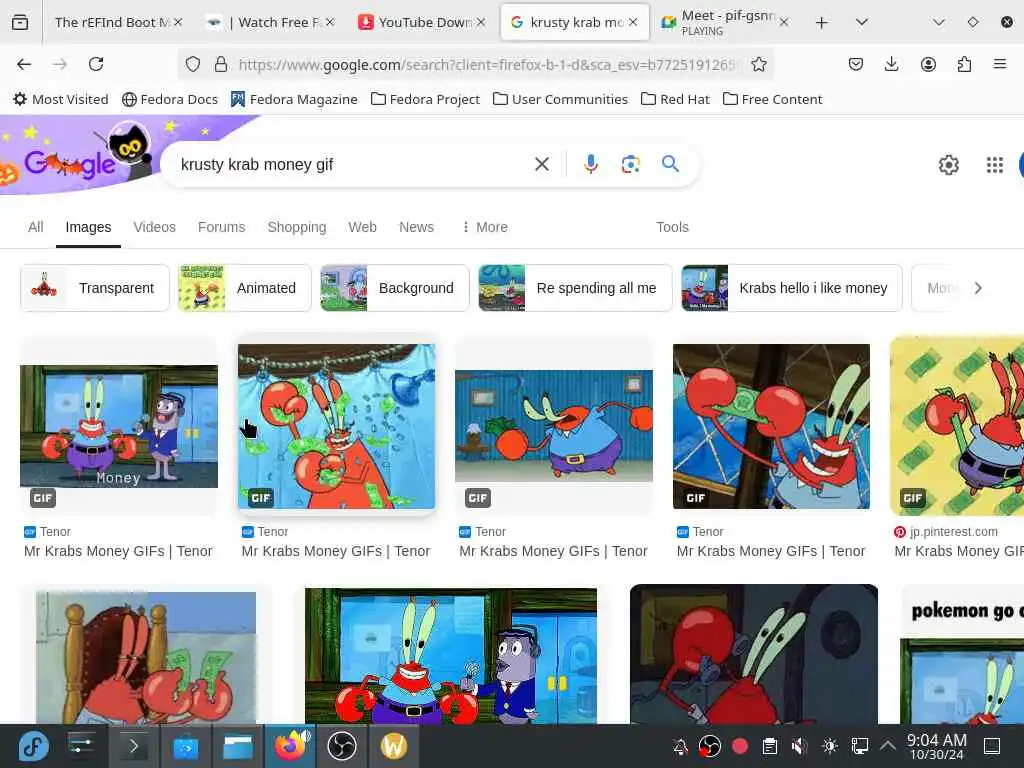Close the krusty krab search tab
The width and height of the screenshot is (1024, 768).
[633, 22]
